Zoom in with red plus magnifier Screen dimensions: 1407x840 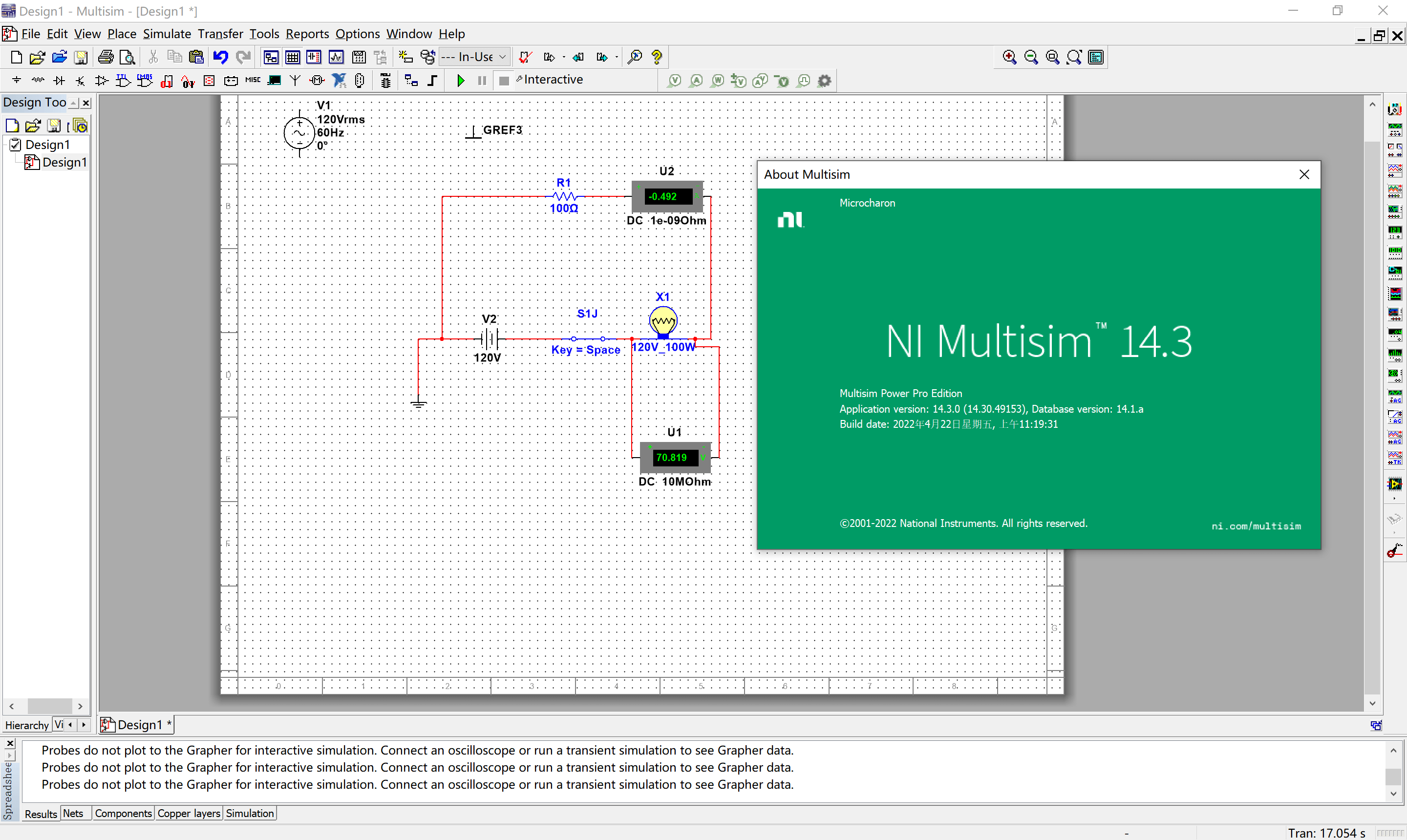click(1009, 57)
